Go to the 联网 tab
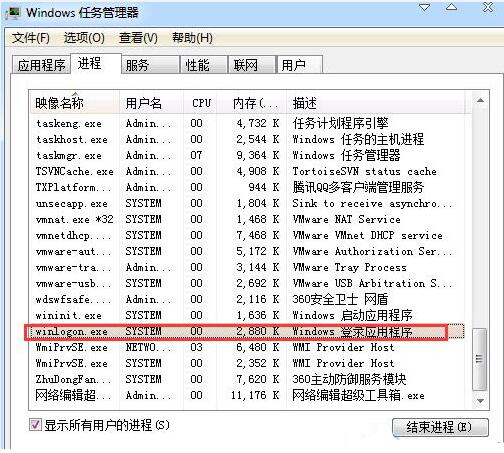The height and width of the screenshot is (453, 504). coord(252,65)
